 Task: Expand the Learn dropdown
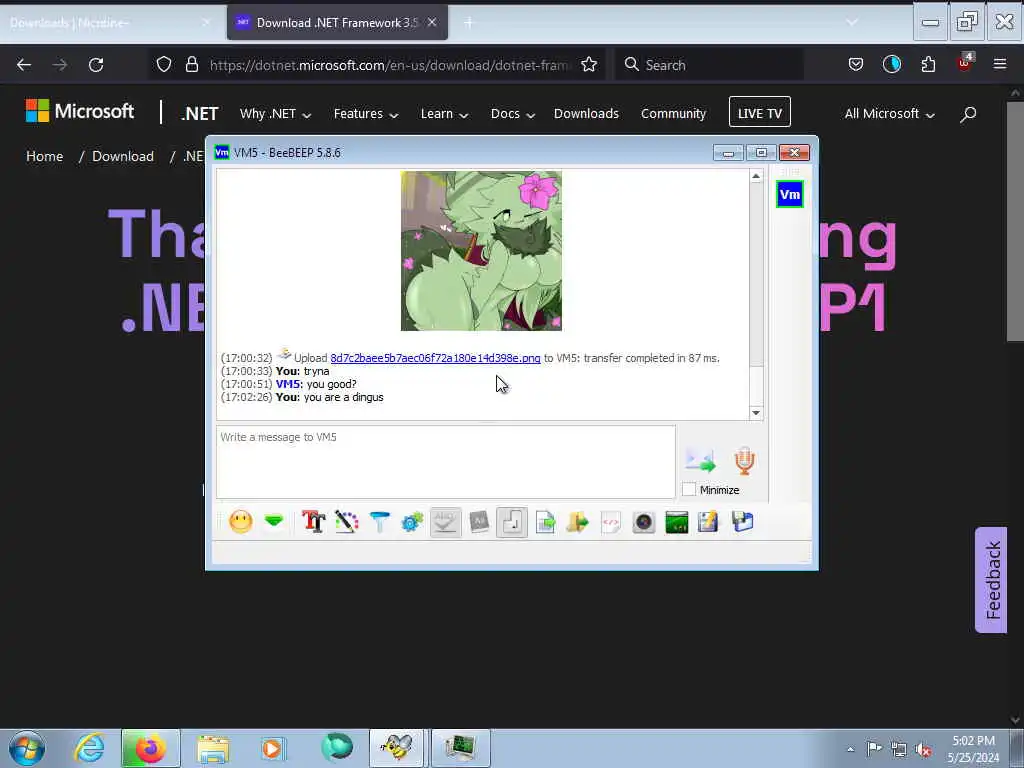(444, 114)
